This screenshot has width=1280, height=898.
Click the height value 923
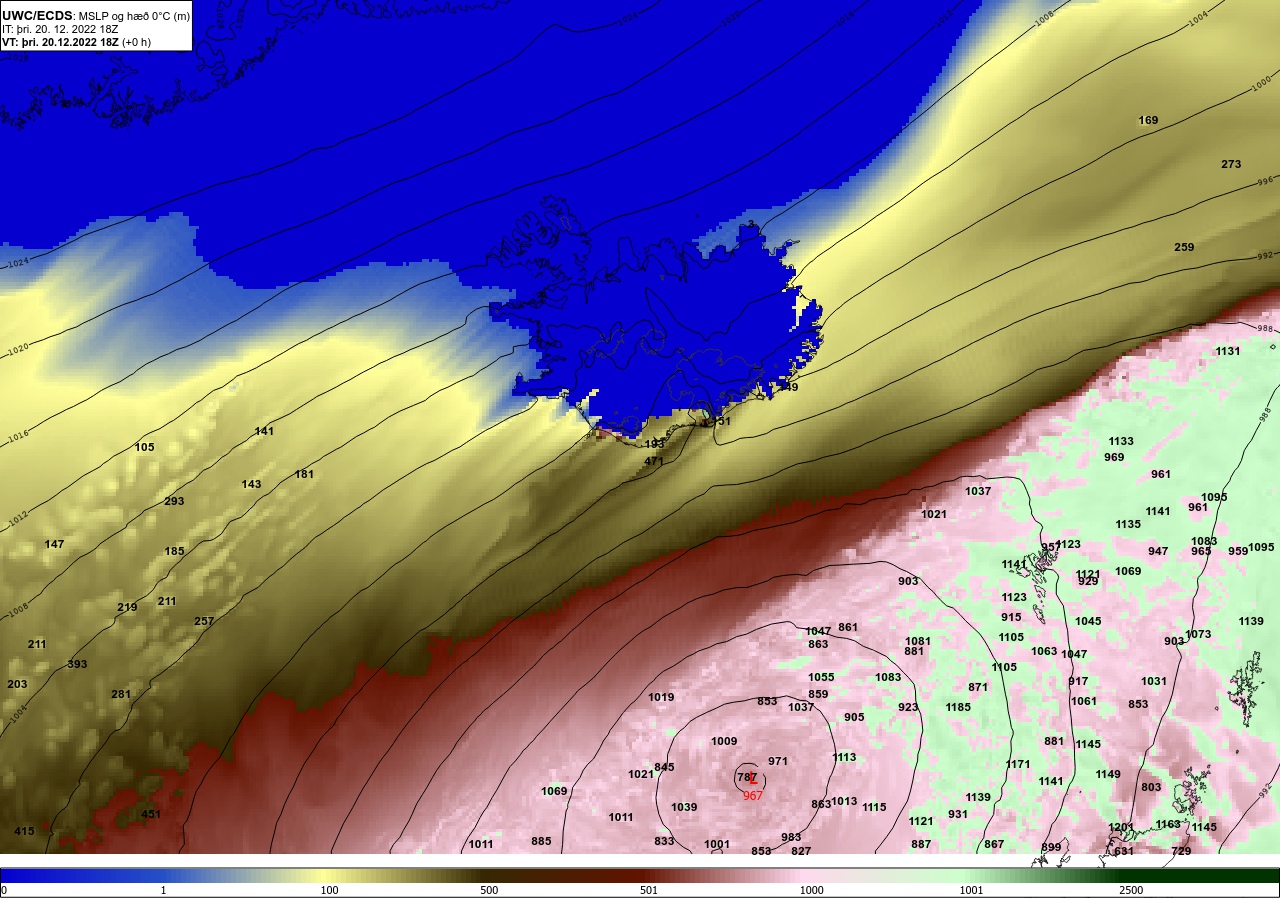click(x=908, y=707)
